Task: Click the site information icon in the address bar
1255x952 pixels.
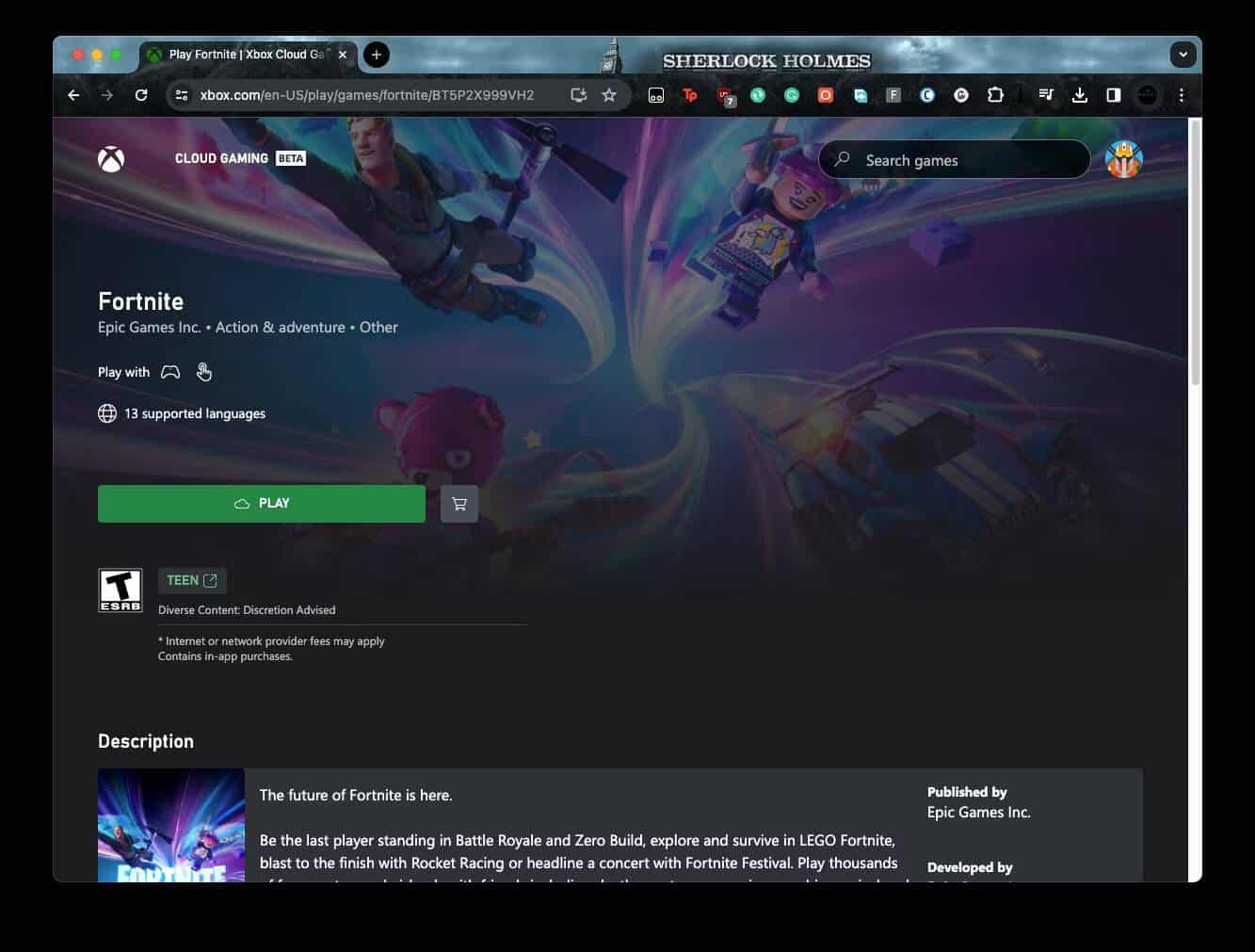Action: tap(183, 95)
